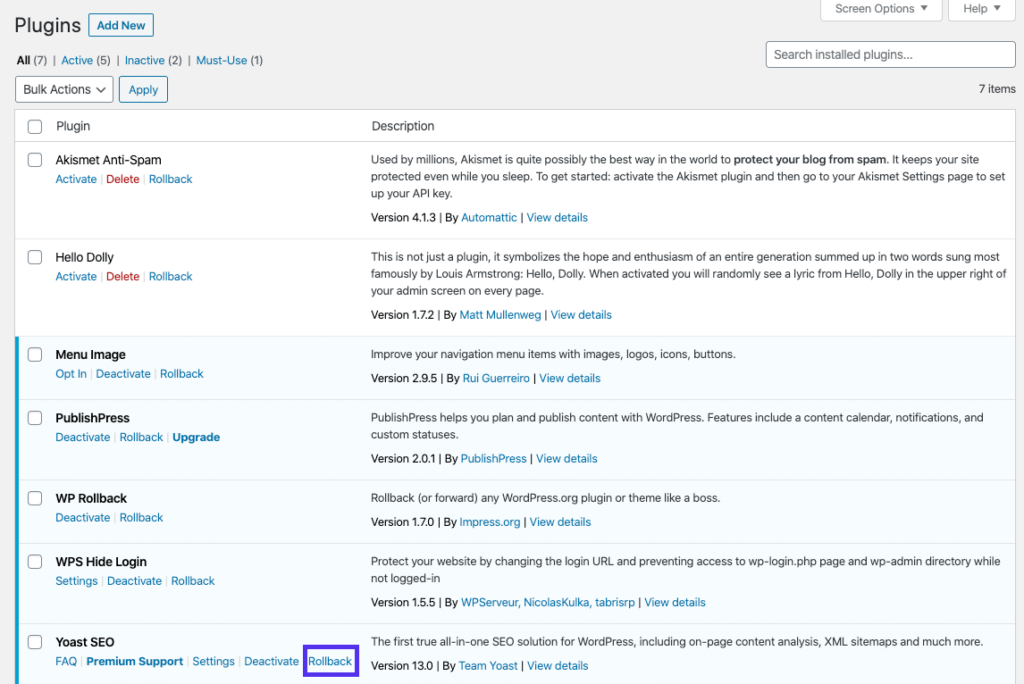
Task: Open the Bulk Actions dropdown
Action: click(64, 89)
